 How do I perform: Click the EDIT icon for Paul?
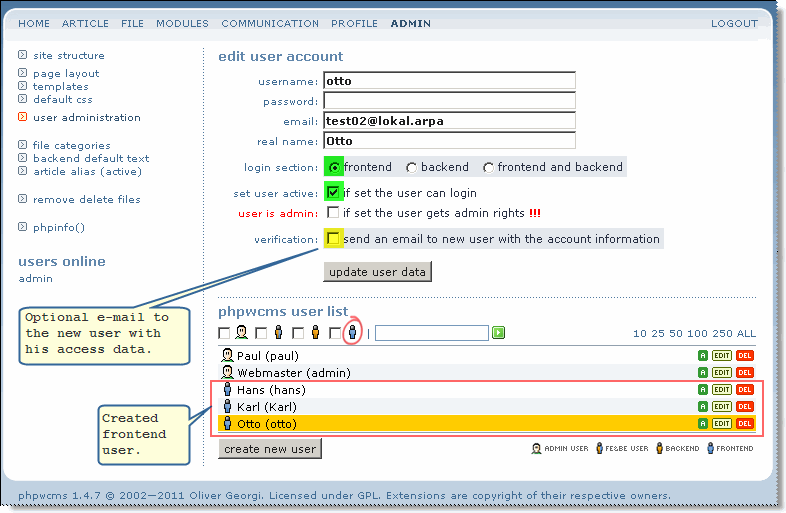[722, 356]
